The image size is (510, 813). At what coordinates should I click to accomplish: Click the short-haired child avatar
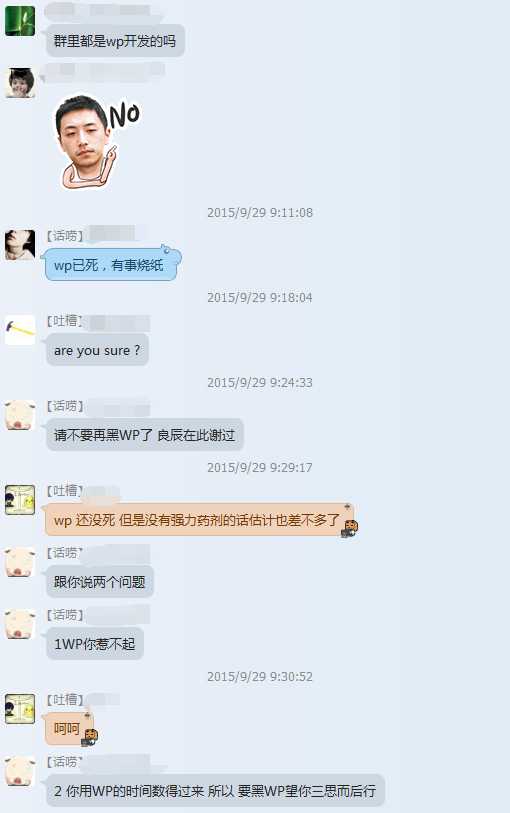(20, 82)
